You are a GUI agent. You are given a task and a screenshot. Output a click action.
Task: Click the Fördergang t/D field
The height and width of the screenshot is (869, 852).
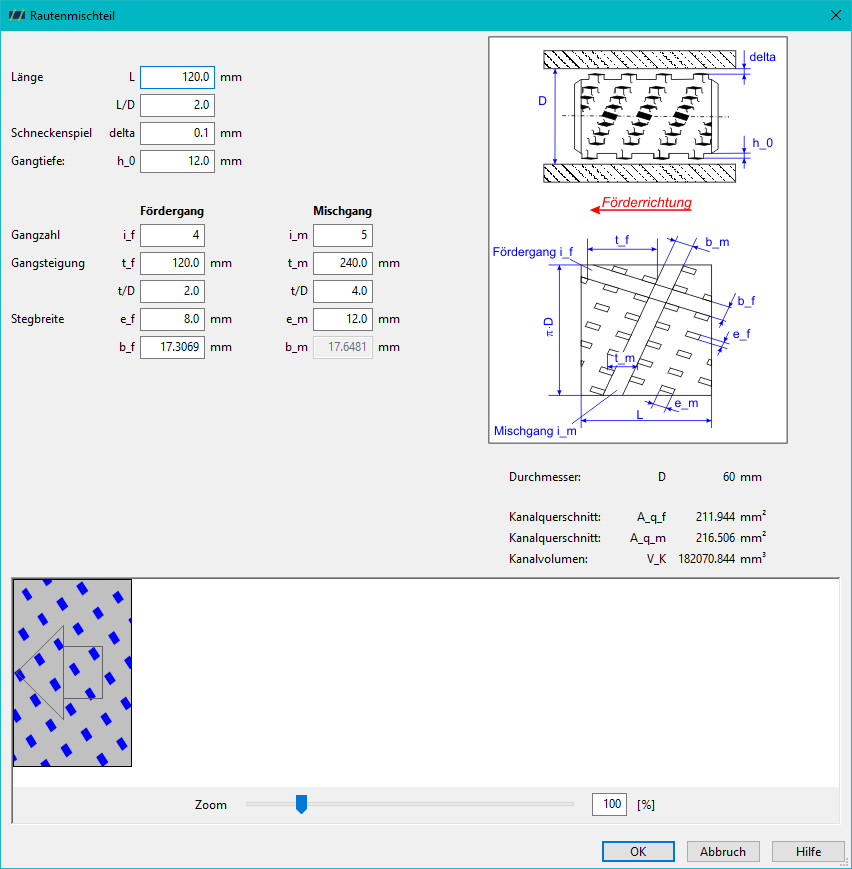click(x=172, y=291)
